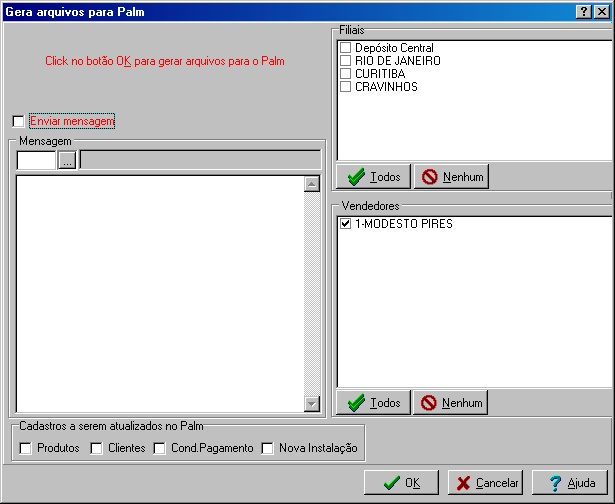Check the Depósito Central branch
The height and width of the screenshot is (504, 615).
(345, 48)
